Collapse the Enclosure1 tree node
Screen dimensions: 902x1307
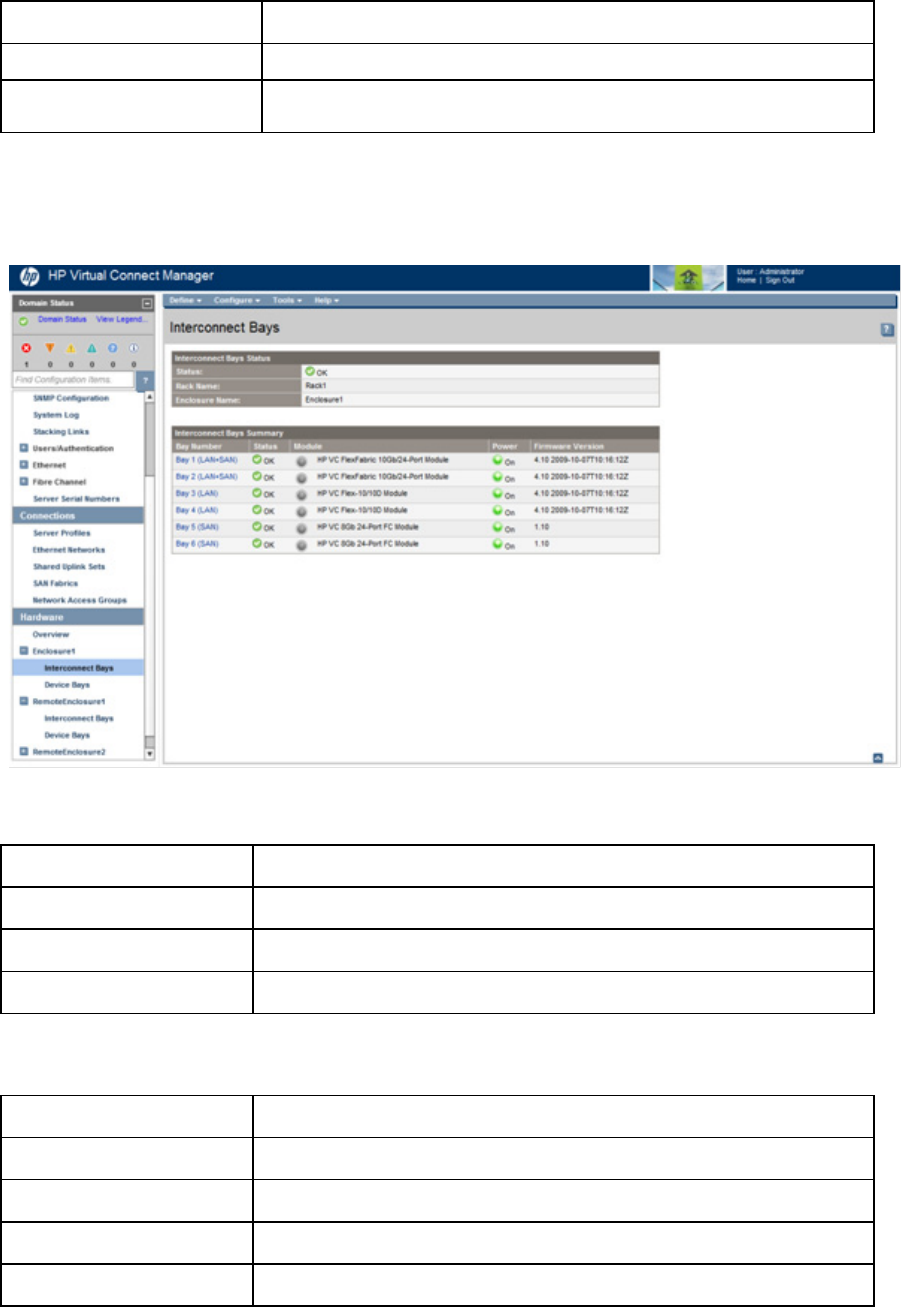(x=23, y=650)
